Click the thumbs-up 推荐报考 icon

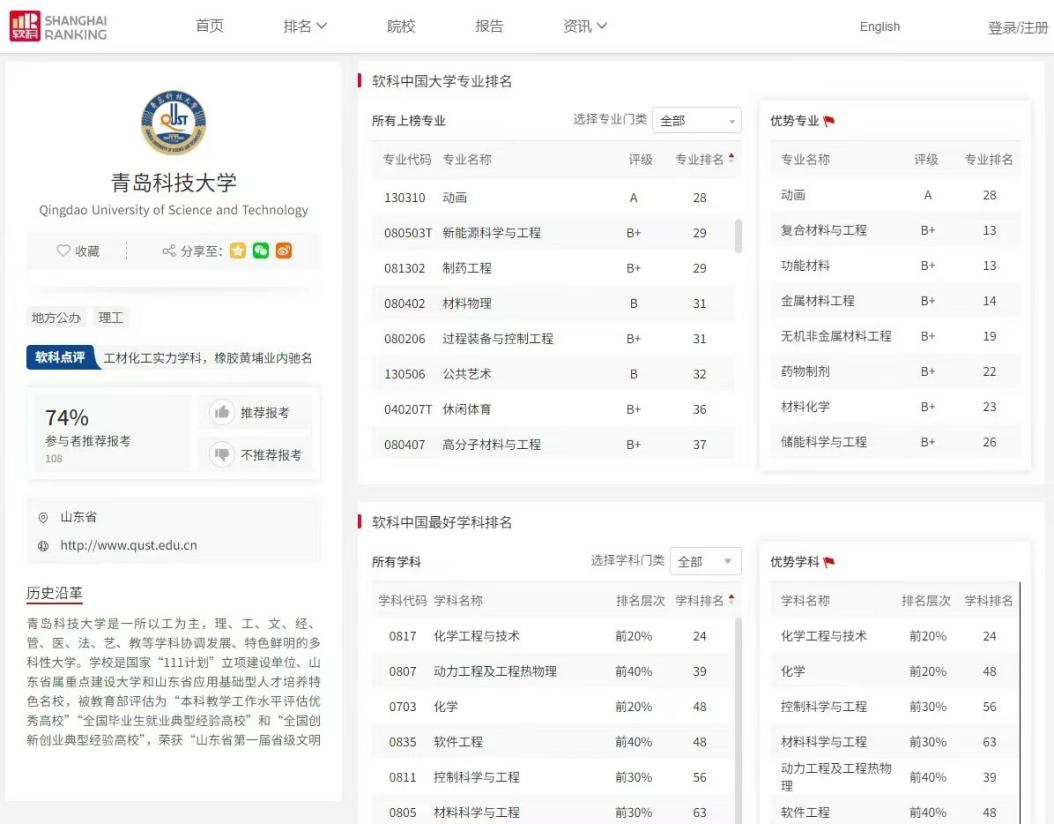click(222, 412)
